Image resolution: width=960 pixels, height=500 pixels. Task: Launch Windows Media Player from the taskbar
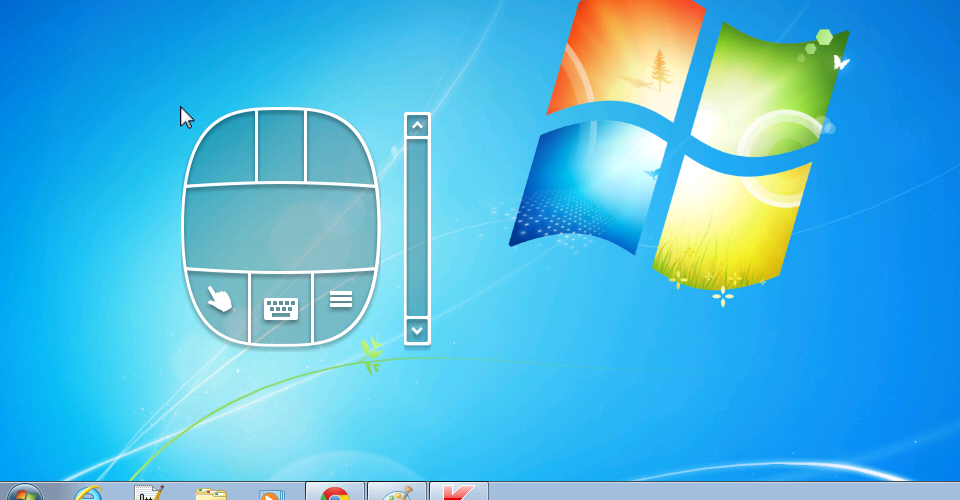[271, 494]
